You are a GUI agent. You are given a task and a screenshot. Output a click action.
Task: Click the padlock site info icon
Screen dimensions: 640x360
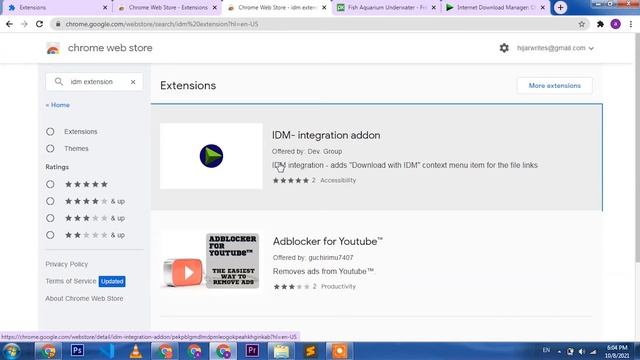point(58,24)
